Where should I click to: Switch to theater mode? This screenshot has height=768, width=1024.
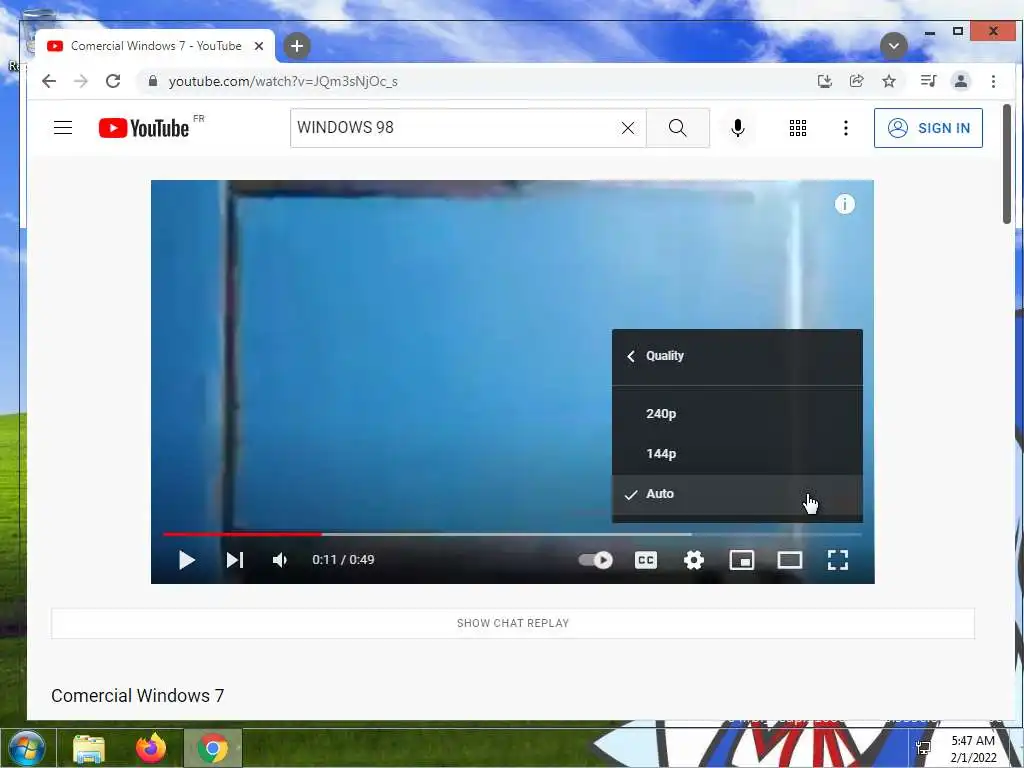pos(790,560)
